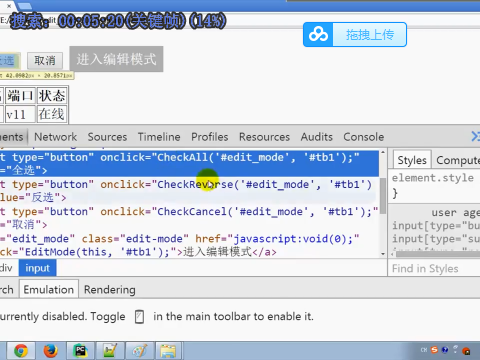Click the 拖拽上传 cloud upload button
The height and width of the screenshot is (360, 480).
pos(355,35)
